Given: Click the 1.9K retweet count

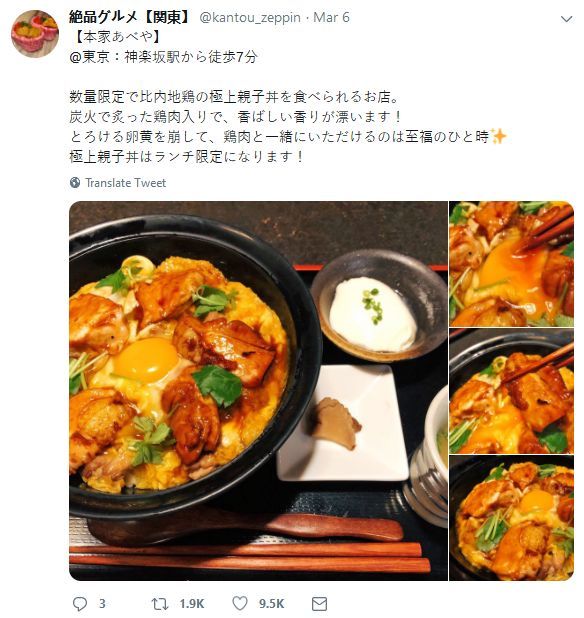Looking at the screenshot, I should tap(192, 603).
